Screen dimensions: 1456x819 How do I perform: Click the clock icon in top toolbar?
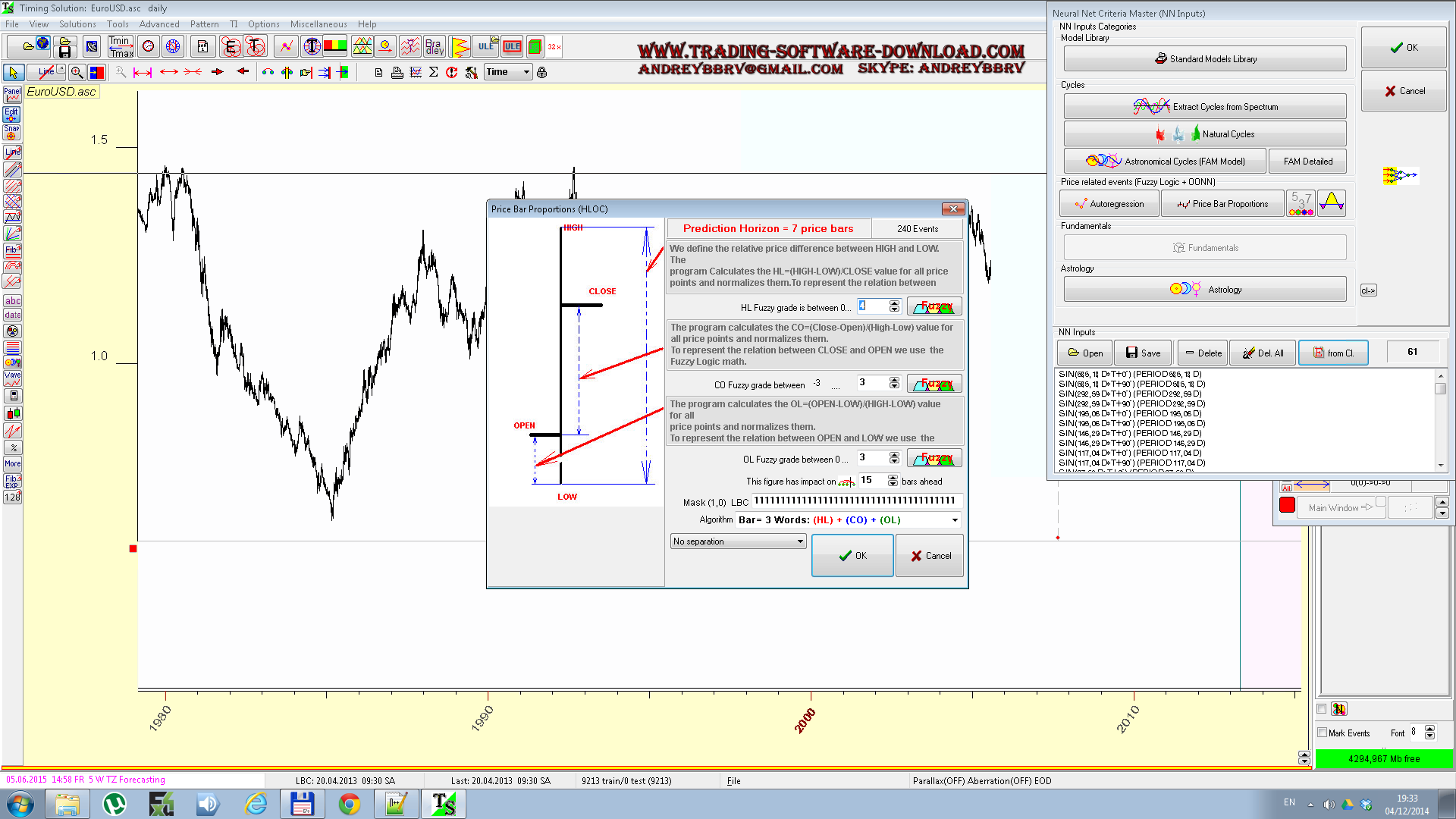[149, 47]
